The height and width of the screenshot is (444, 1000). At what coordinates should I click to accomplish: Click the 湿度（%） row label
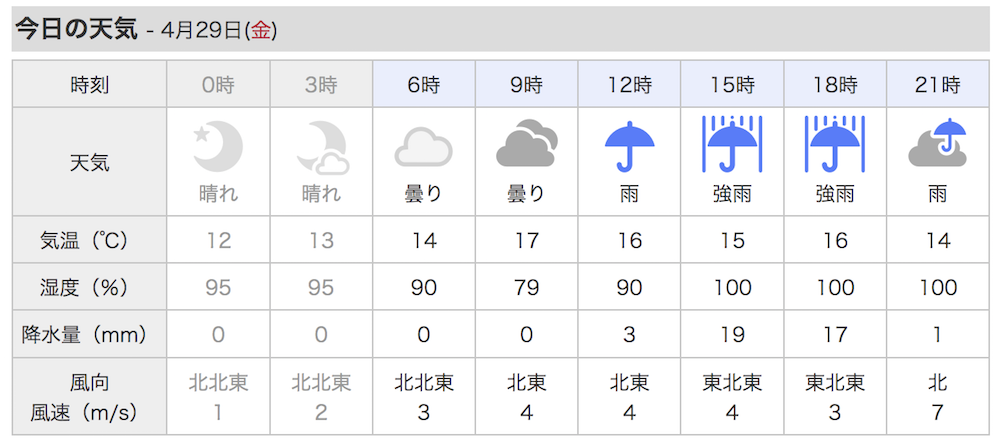click(x=89, y=288)
